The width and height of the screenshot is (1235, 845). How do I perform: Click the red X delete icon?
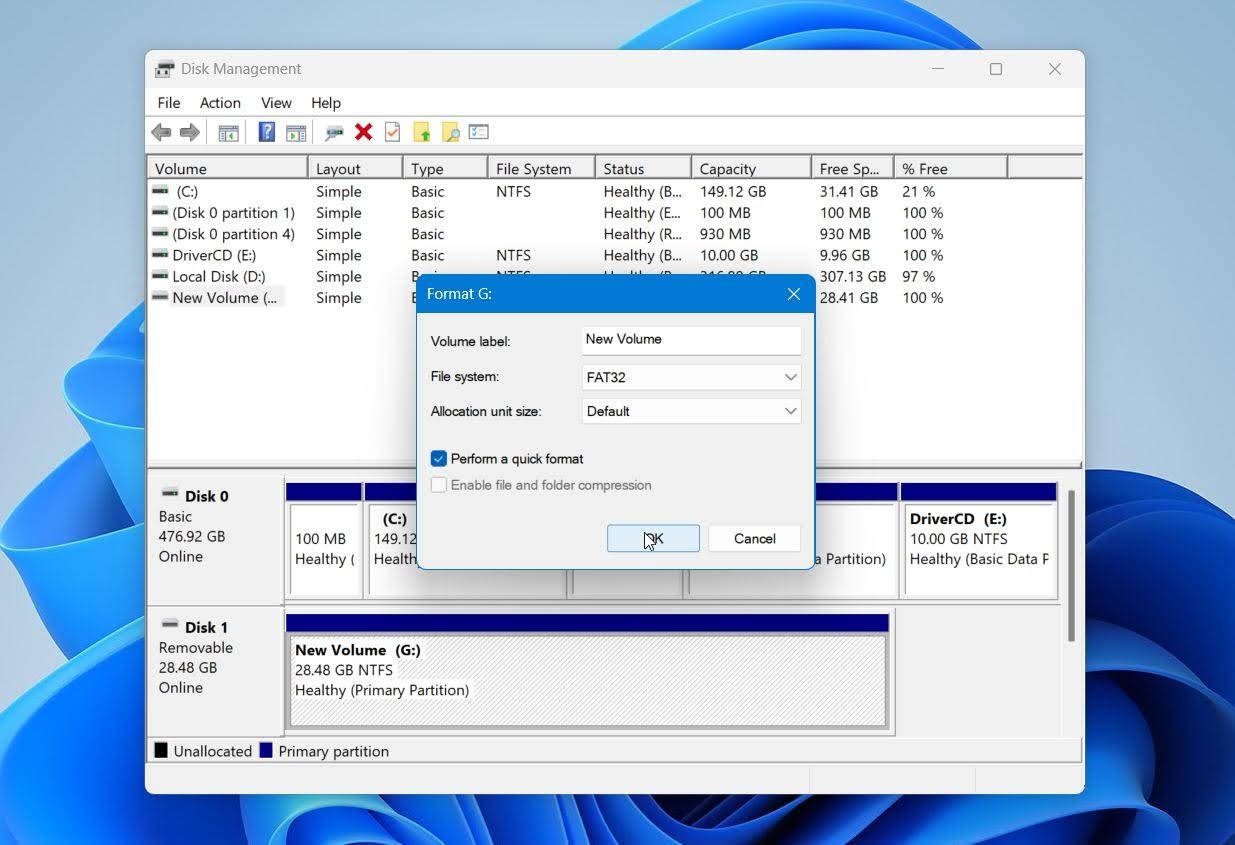coord(364,132)
